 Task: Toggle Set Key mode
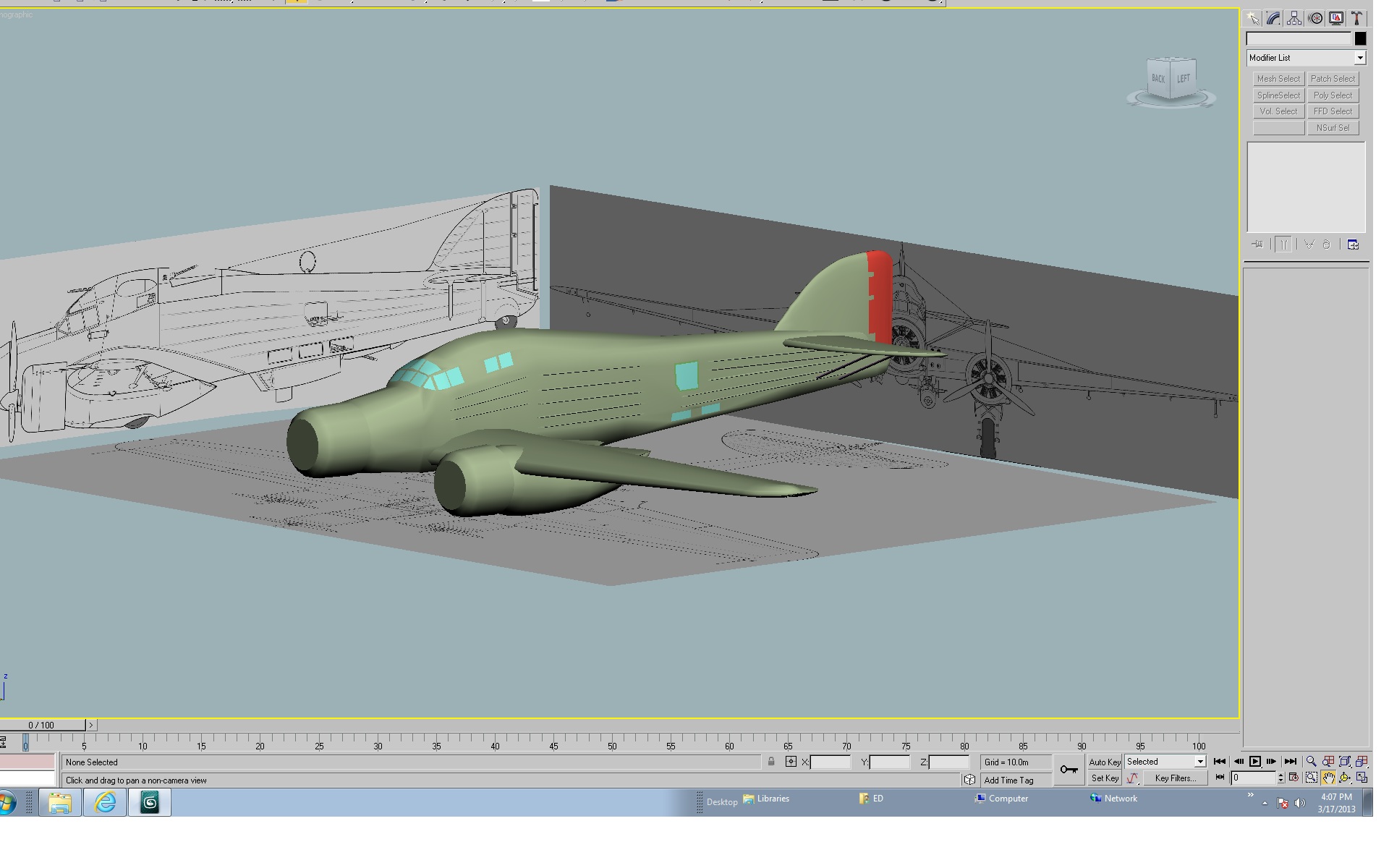click(1104, 778)
